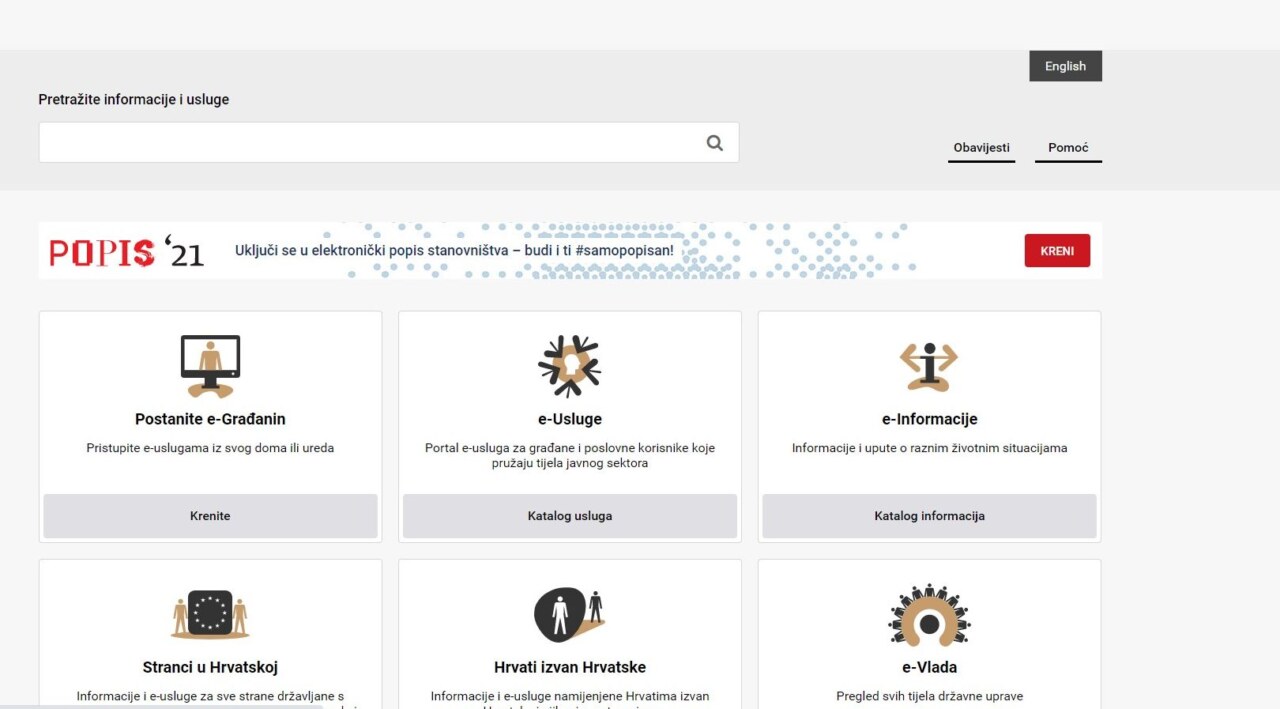This screenshot has height=709, width=1280.
Task: Click the red KRENI button
Action: click(1057, 251)
